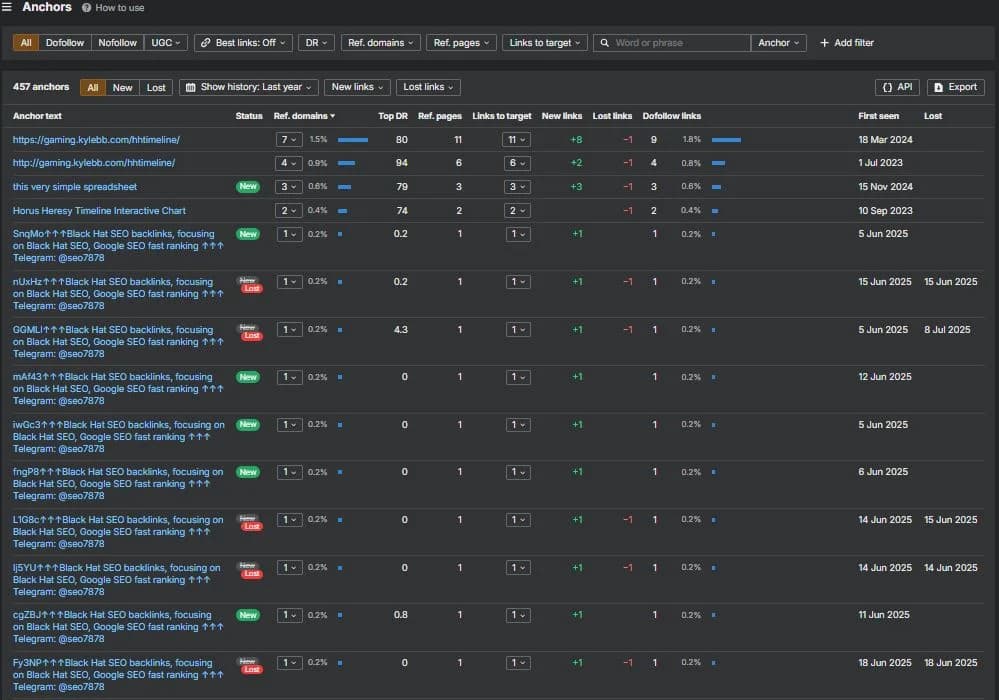The height and width of the screenshot is (700, 999).
Task: Open the UGC dropdown
Action: click(166, 43)
